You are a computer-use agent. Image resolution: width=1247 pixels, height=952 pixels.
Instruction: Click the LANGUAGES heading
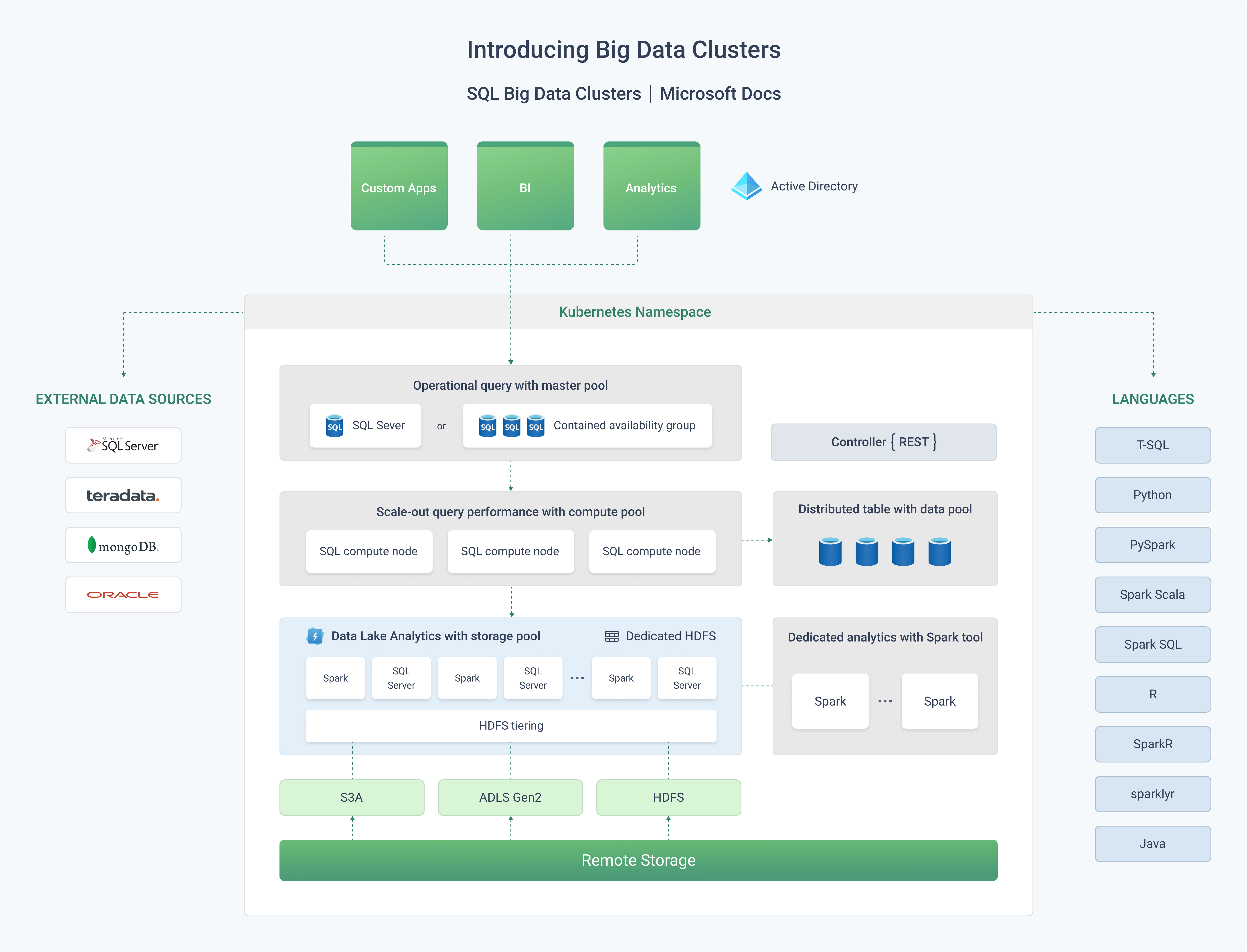click(x=1153, y=399)
